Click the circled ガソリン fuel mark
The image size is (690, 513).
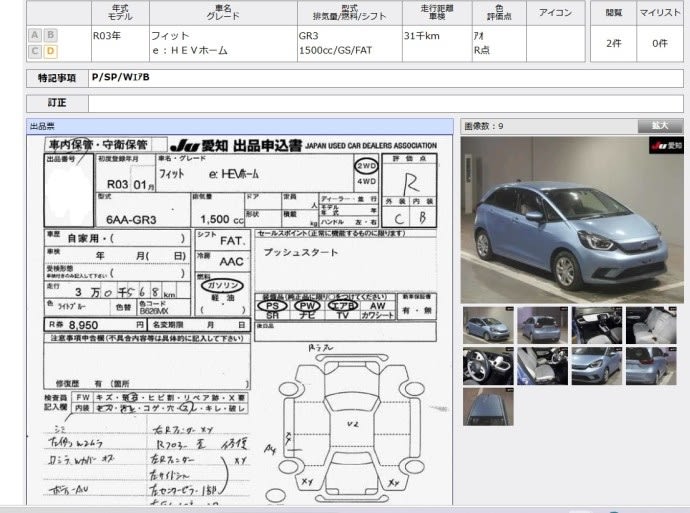[222, 286]
